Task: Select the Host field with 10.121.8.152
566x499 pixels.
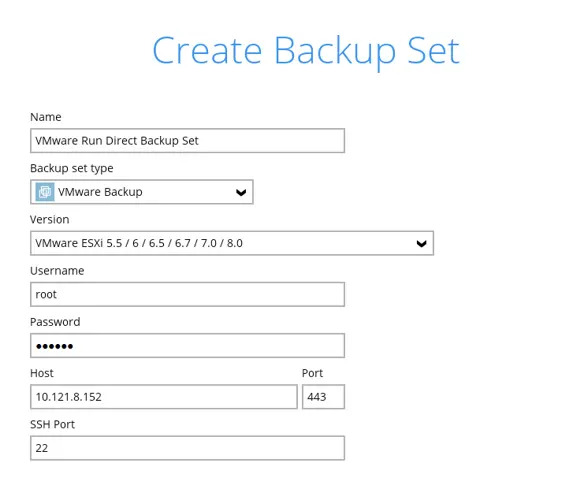Action: click(164, 397)
